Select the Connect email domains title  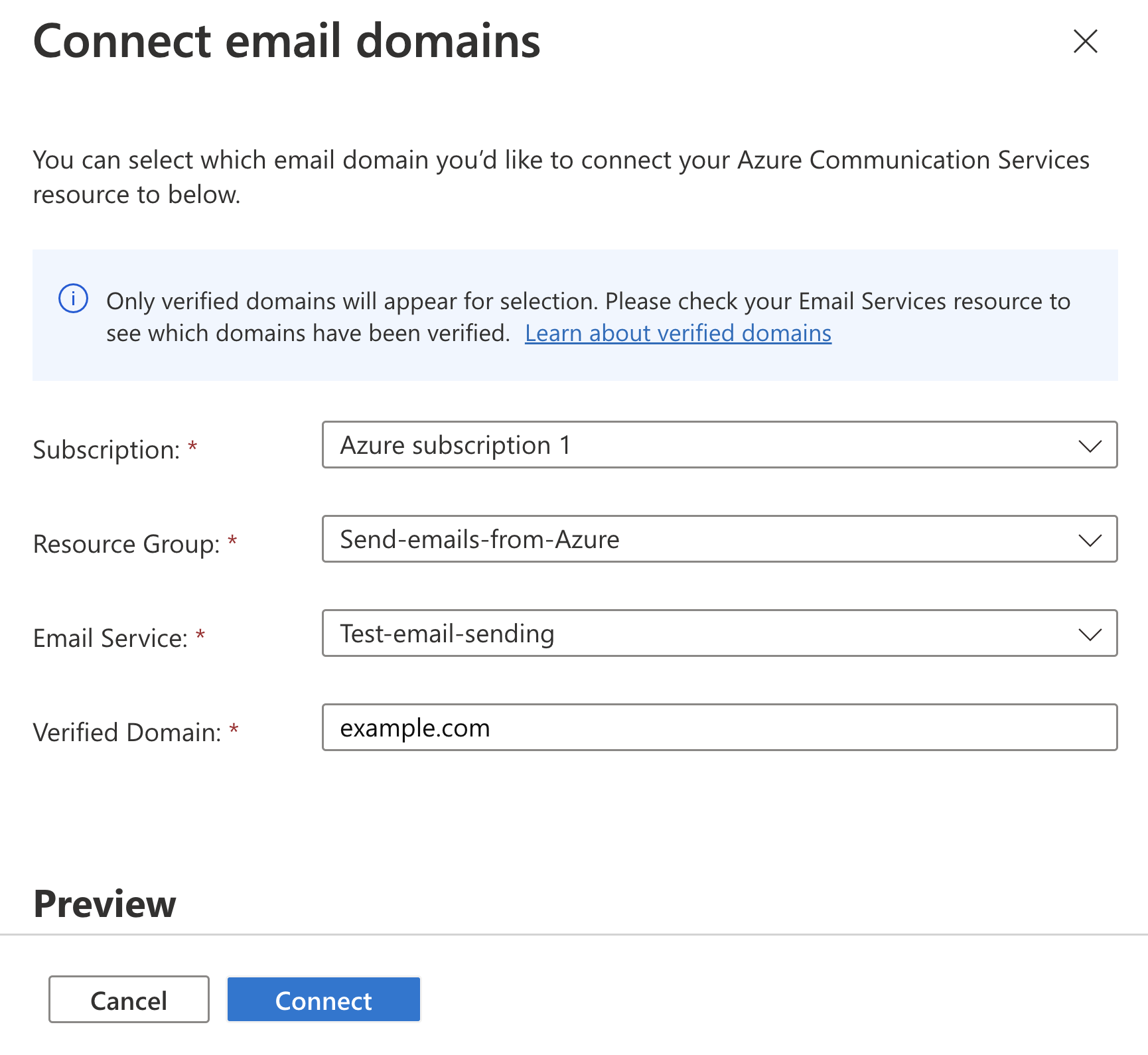pyautogui.click(x=287, y=41)
